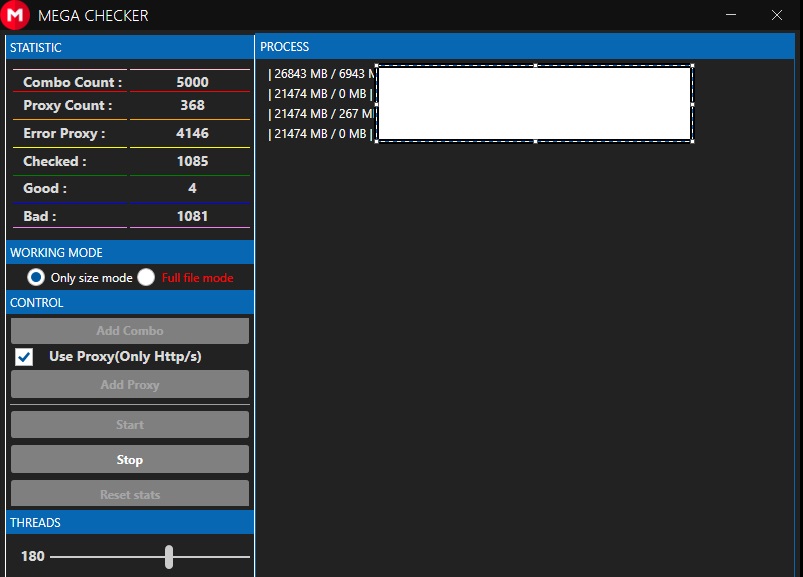This screenshot has height=577, width=803.
Task: Click the Good count value
Action: point(192,188)
